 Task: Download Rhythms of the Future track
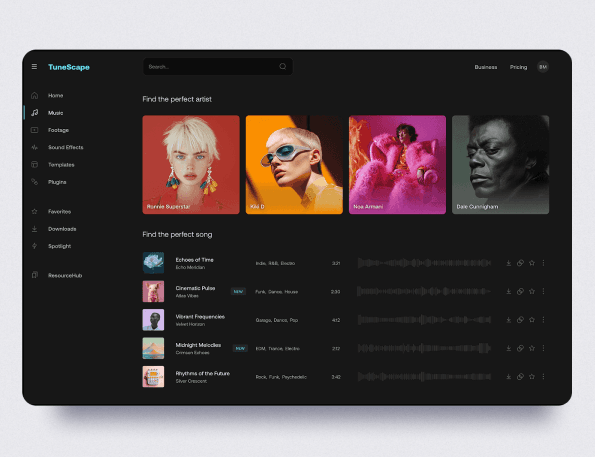(x=508, y=377)
